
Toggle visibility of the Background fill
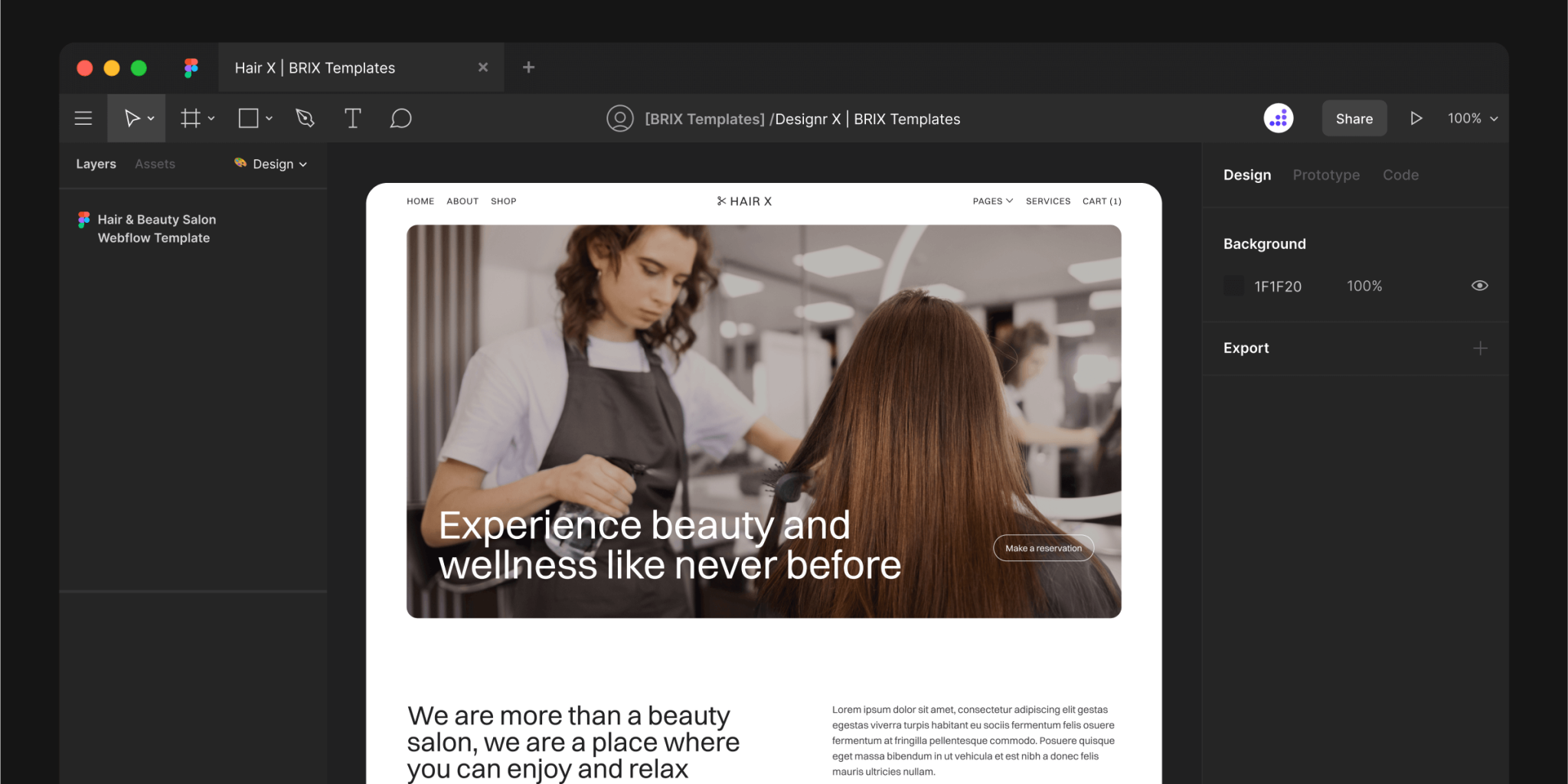[x=1479, y=286]
